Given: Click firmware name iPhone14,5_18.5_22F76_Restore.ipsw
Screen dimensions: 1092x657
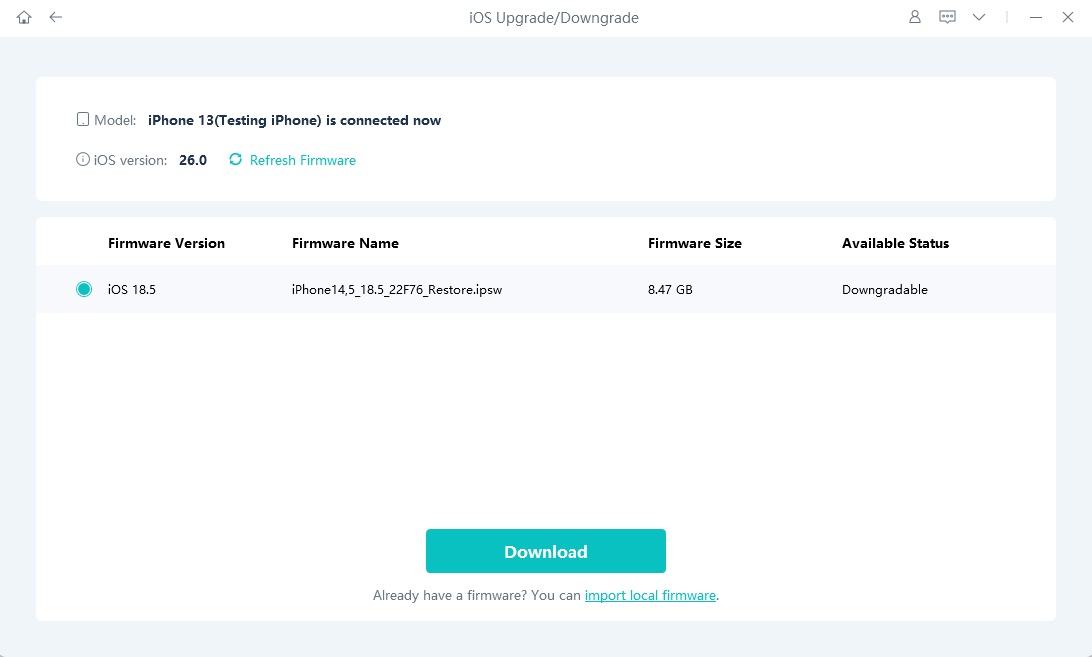Looking at the screenshot, I should (397, 290).
